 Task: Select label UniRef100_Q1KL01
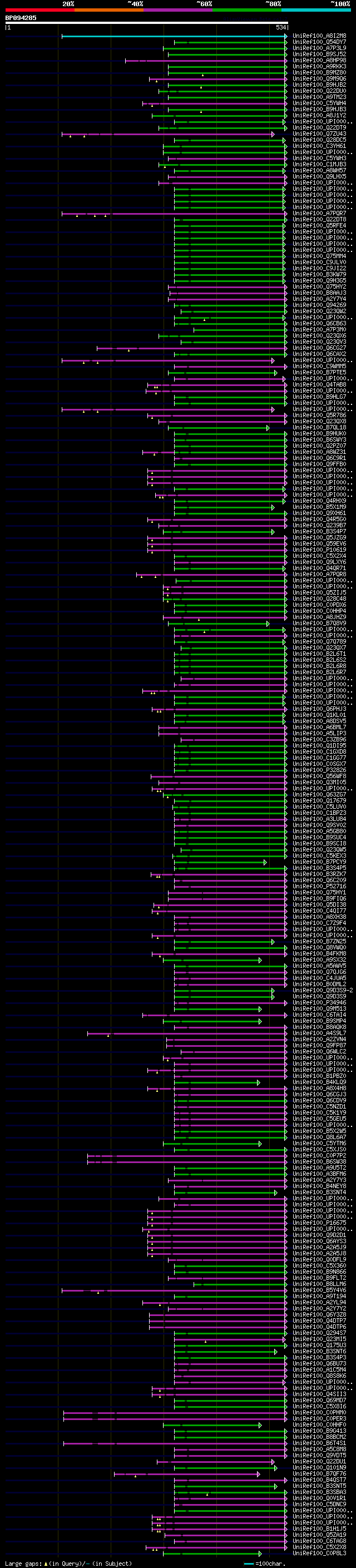pyautogui.click(x=319, y=715)
